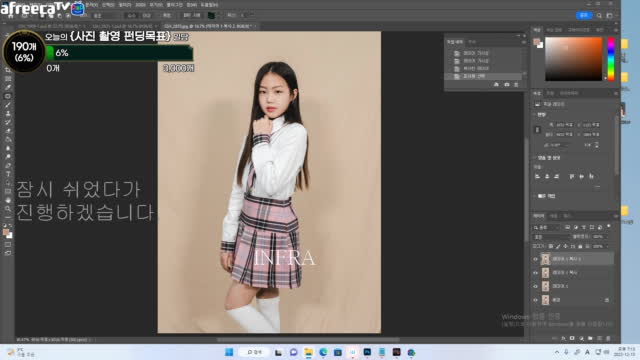Click the horizontal scrollbar below the canvas
The width and height of the screenshot is (640, 360).
tap(308, 340)
